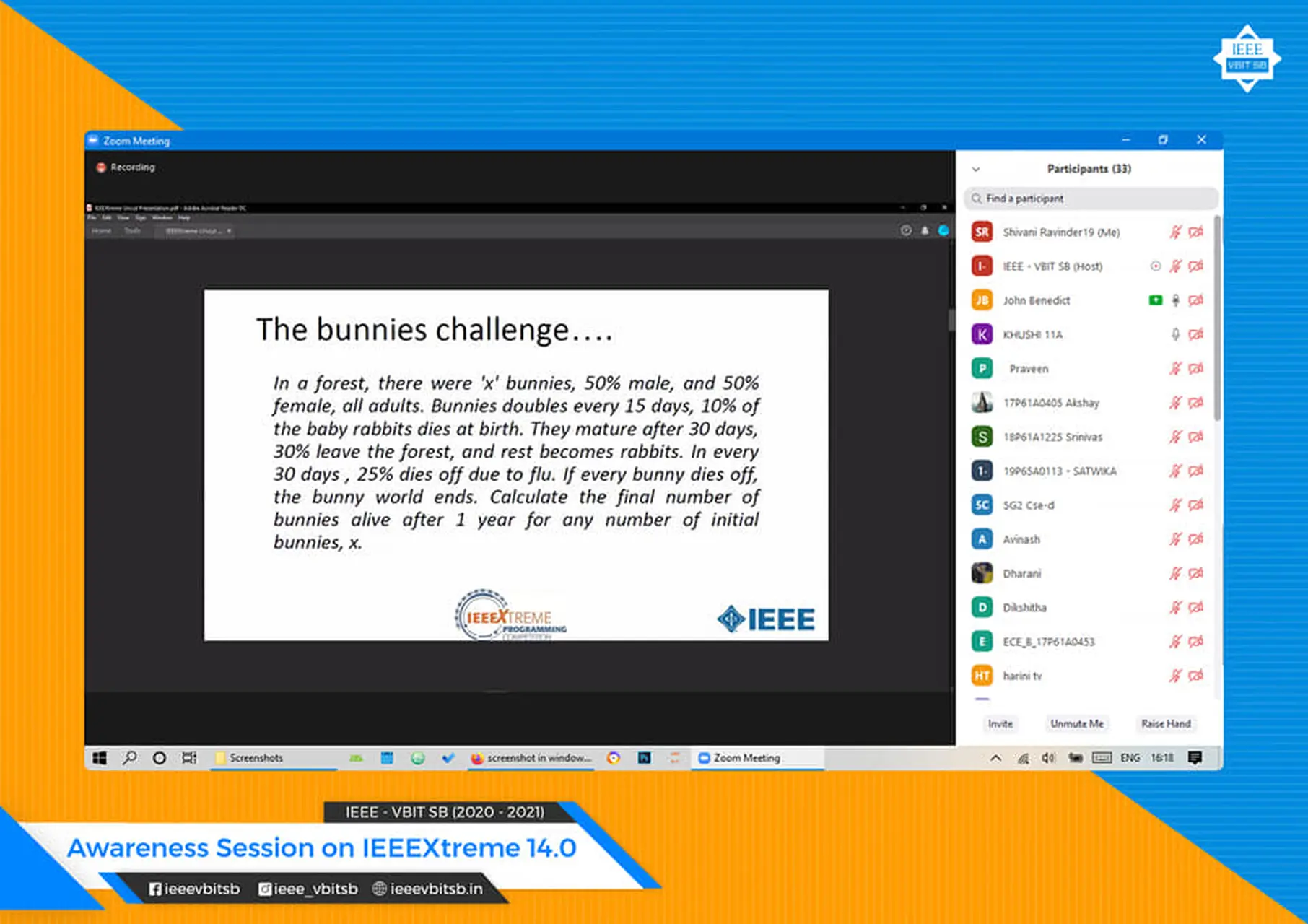Viewport: 1308px width, 924px height.
Task: Click the recording indicator next to IEEE - VBIT SB (Host)
Action: 1155,266
